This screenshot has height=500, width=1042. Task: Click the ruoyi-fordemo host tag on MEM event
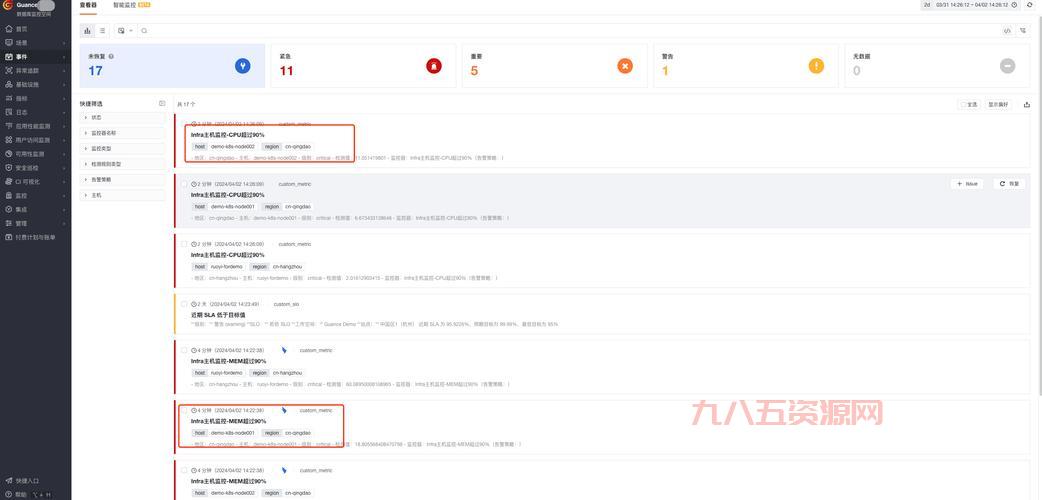click(219, 373)
